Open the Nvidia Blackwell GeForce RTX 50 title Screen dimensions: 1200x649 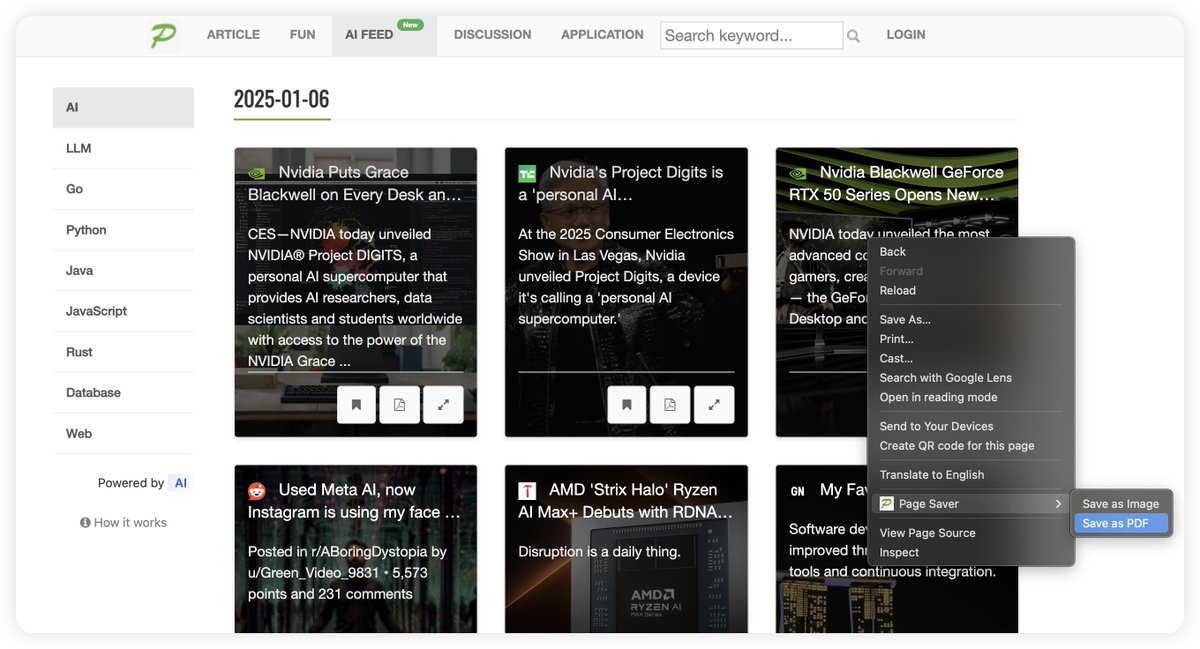pos(897,184)
